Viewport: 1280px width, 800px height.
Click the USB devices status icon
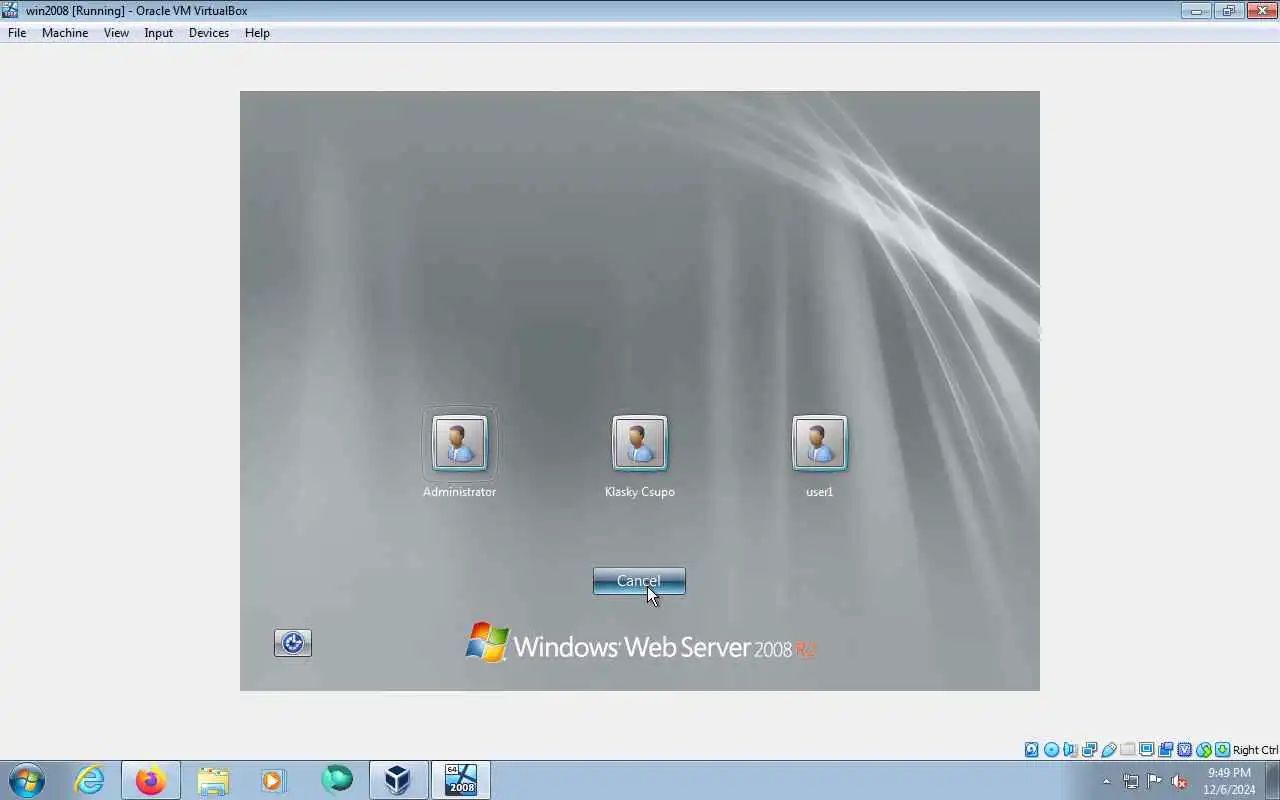[1108, 750]
